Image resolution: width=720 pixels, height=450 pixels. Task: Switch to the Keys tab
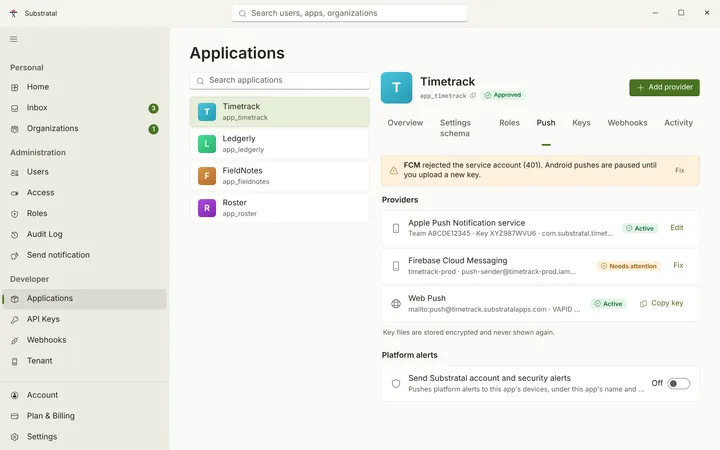click(581, 123)
